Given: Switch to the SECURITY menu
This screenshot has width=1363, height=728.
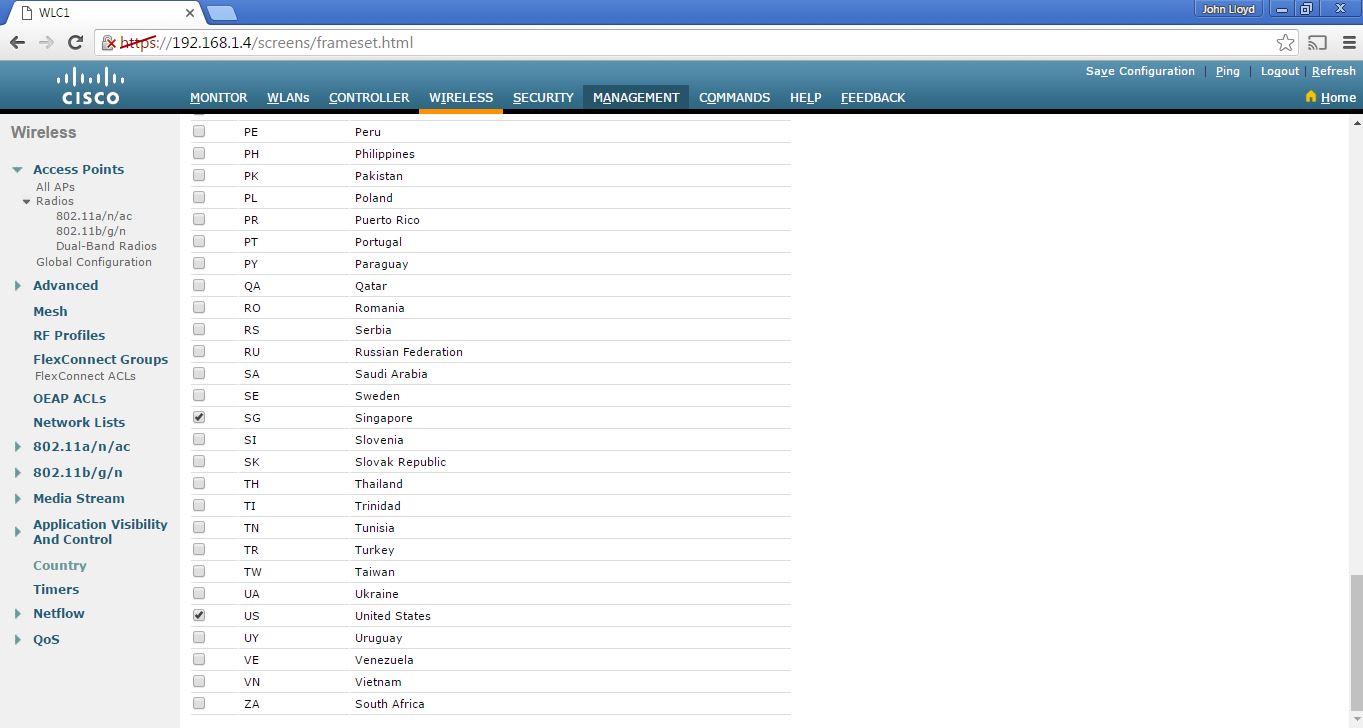Looking at the screenshot, I should point(543,97).
